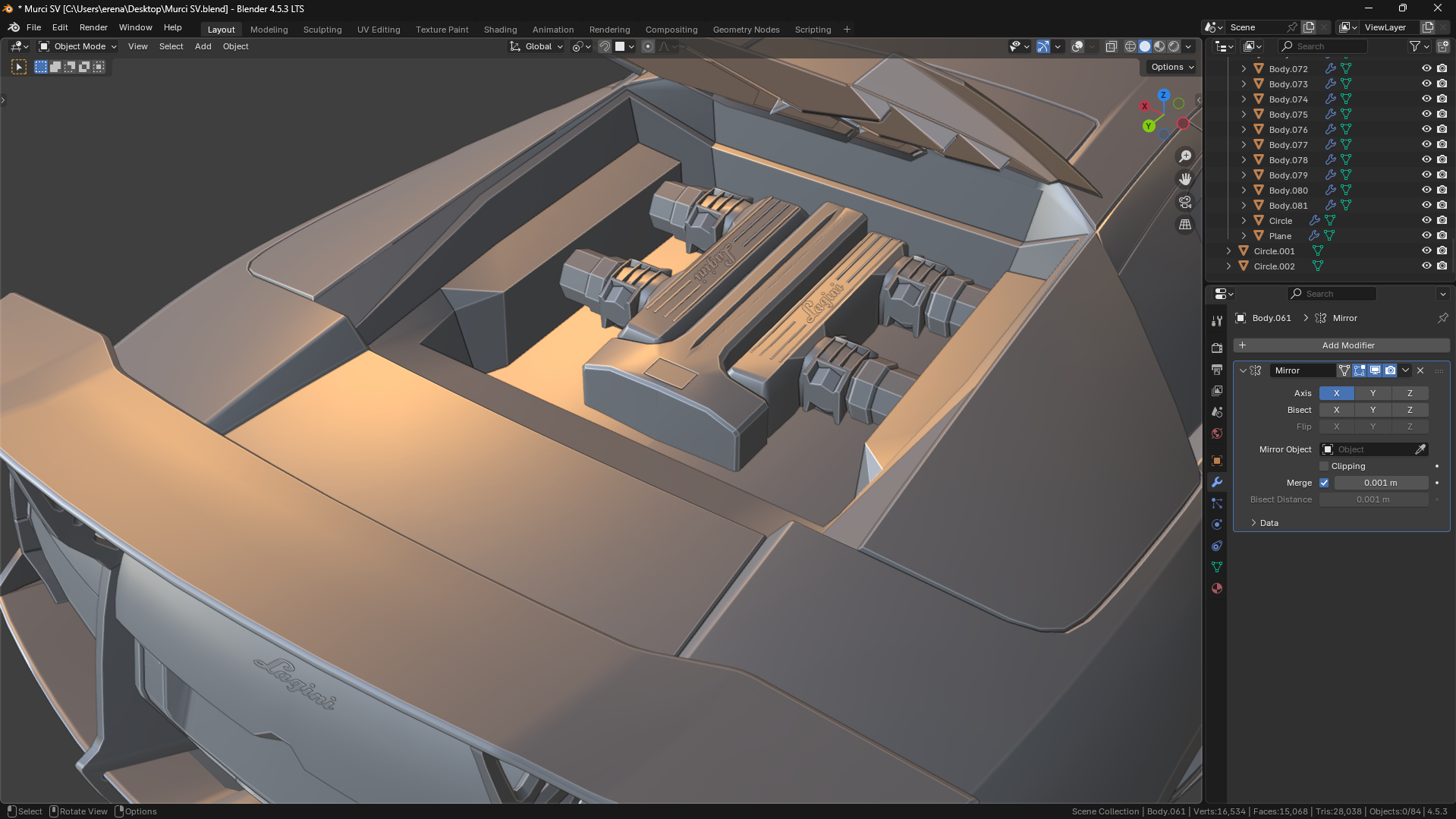
Task: Click the Blender logo menu icon
Action: coord(14,27)
